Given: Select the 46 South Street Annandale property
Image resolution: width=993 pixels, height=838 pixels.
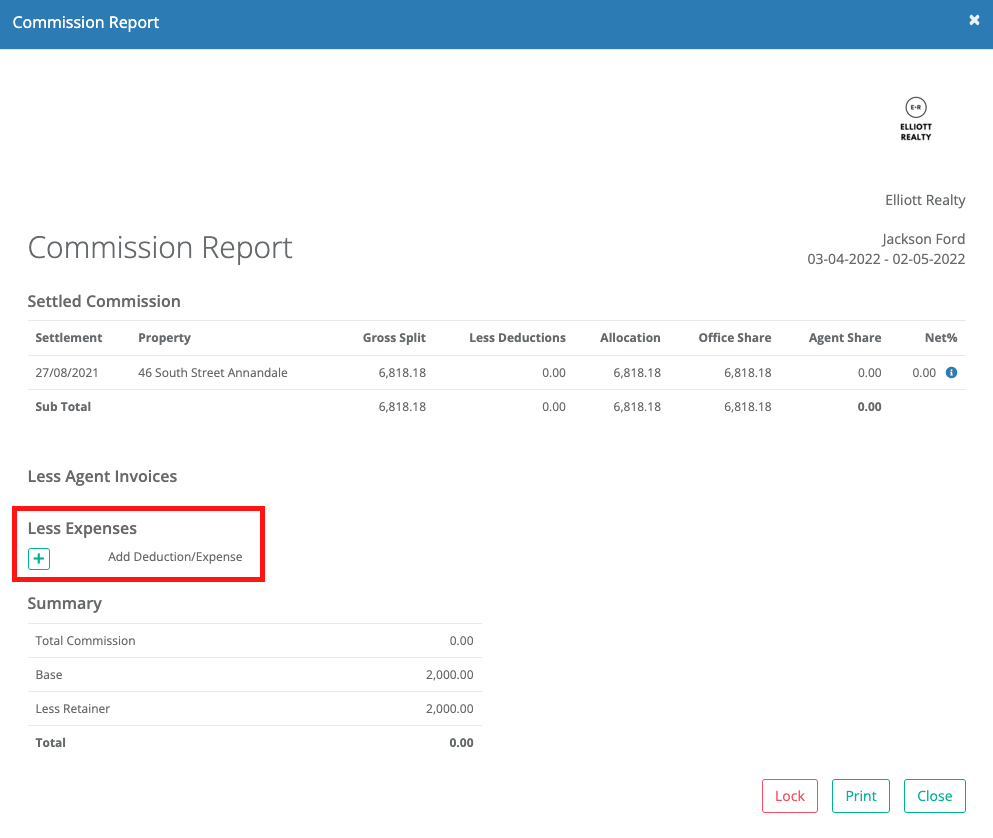Looking at the screenshot, I should 212,373.
